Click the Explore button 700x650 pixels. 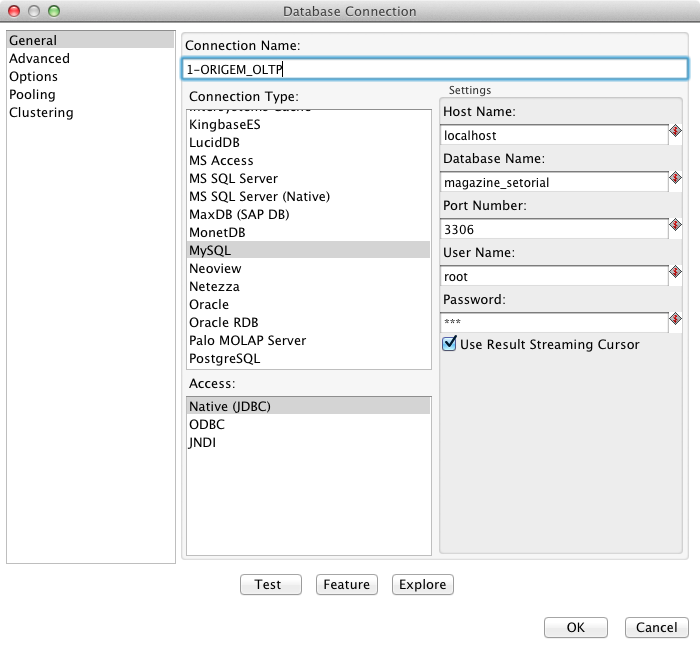[422, 584]
